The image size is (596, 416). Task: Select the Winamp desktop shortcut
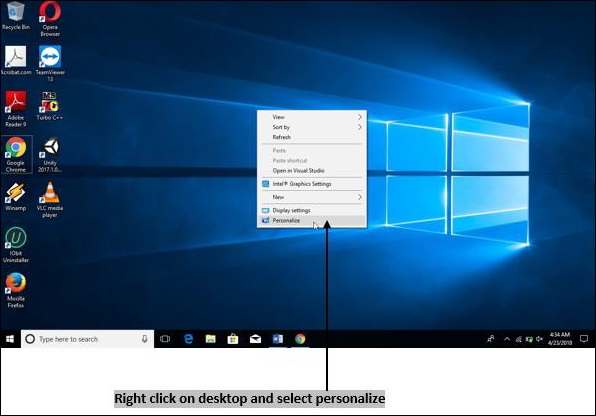click(15, 197)
